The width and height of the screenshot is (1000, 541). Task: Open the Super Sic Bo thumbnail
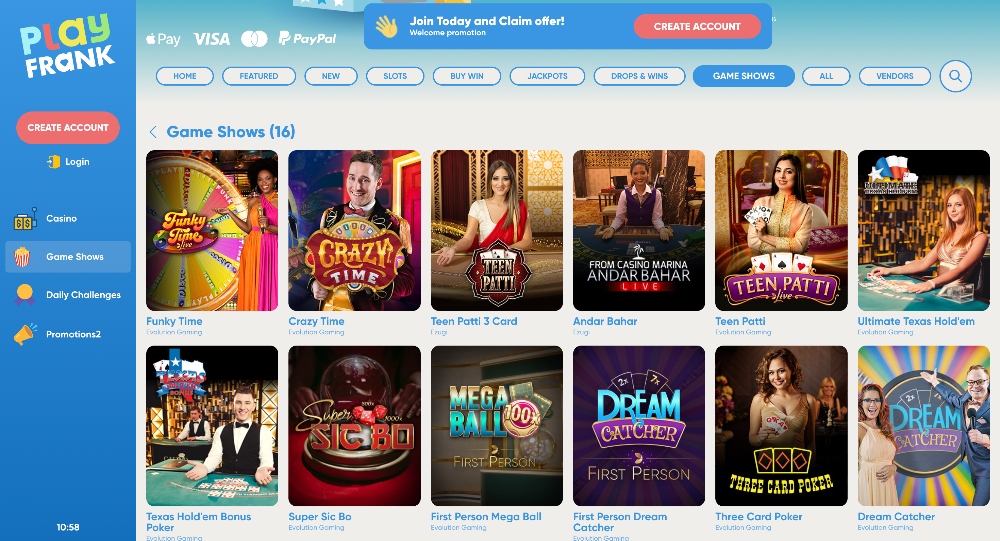[354, 426]
